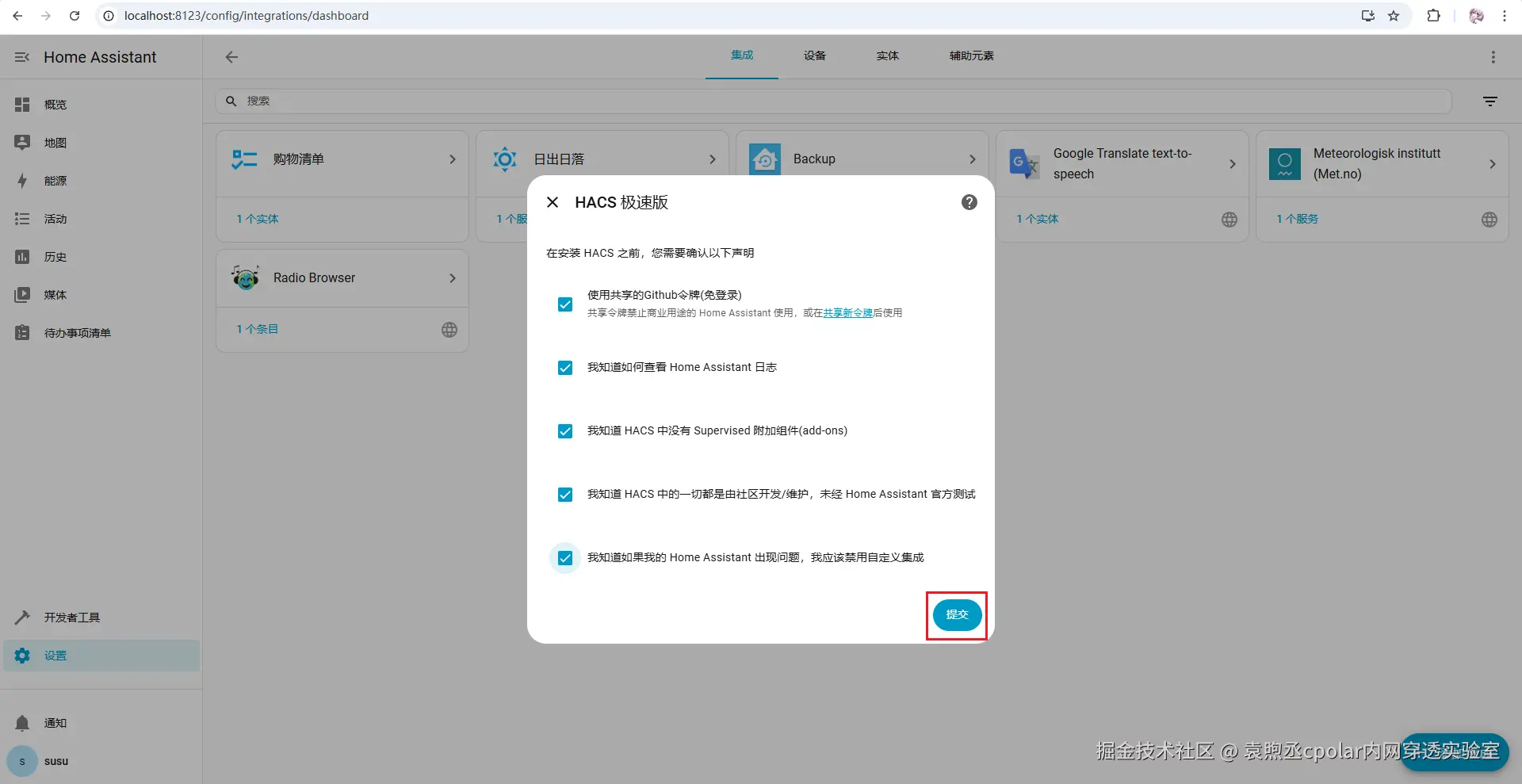1522x784 pixels.
Task: Click the Chrome profile avatar
Action: 1476,16
